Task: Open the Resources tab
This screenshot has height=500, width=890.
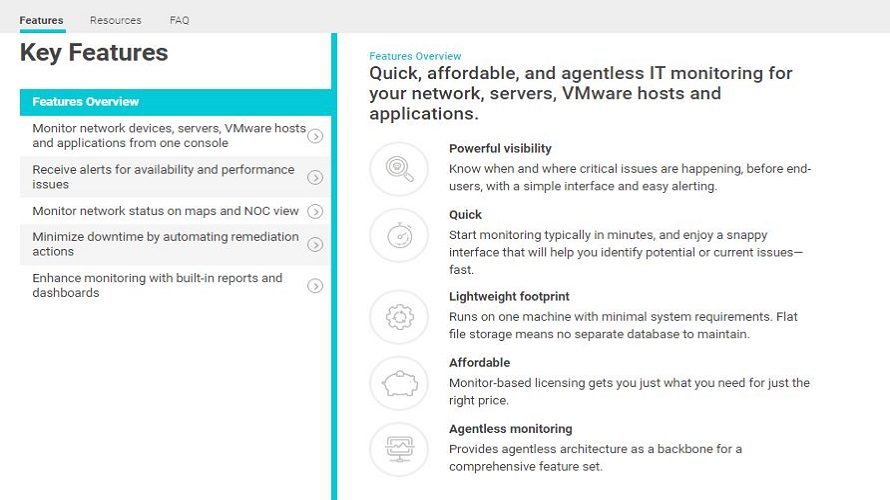Action: coord(115,20)
